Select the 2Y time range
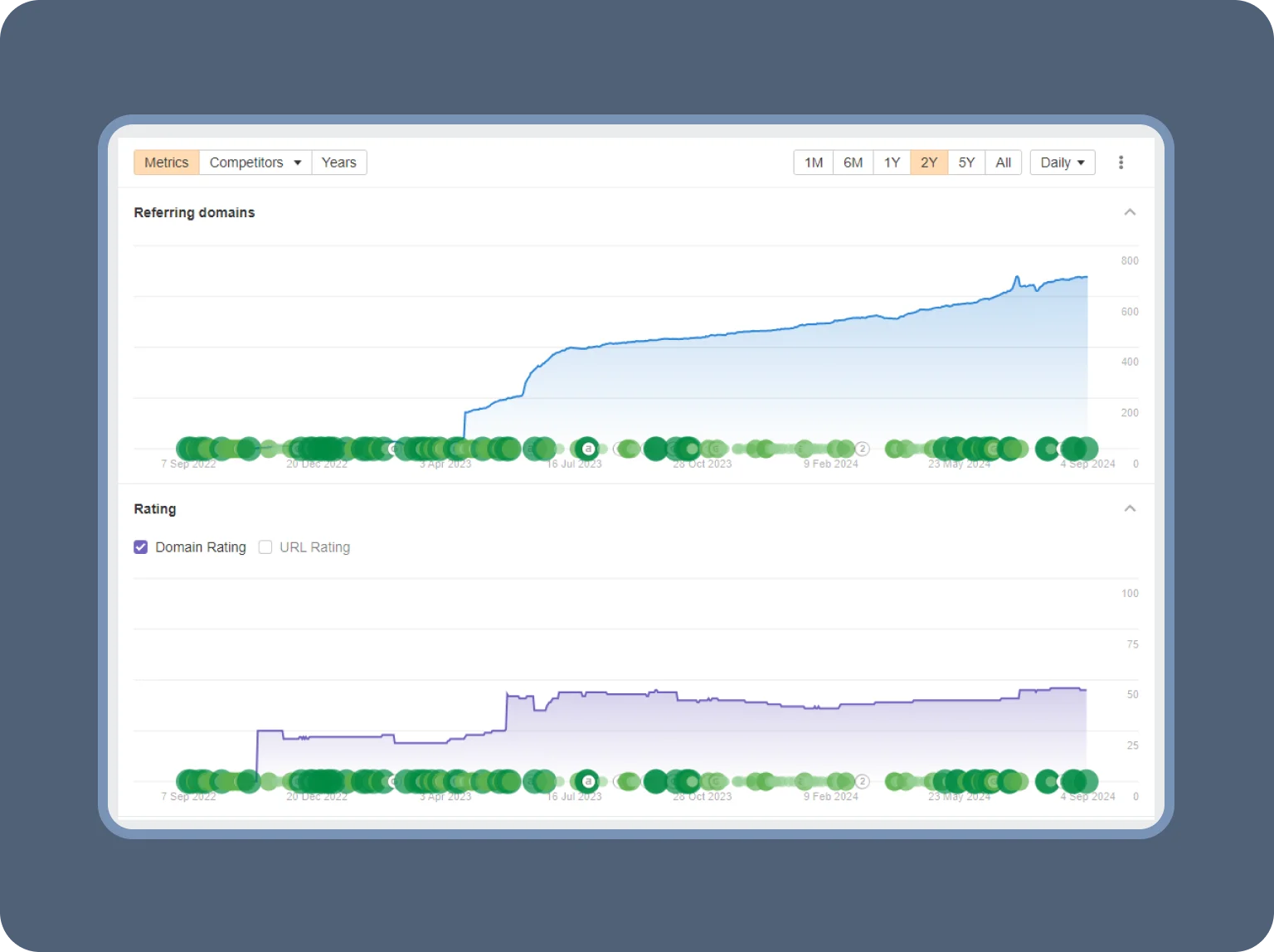Viewport: 1274px width, 952px height. (929, 163)
